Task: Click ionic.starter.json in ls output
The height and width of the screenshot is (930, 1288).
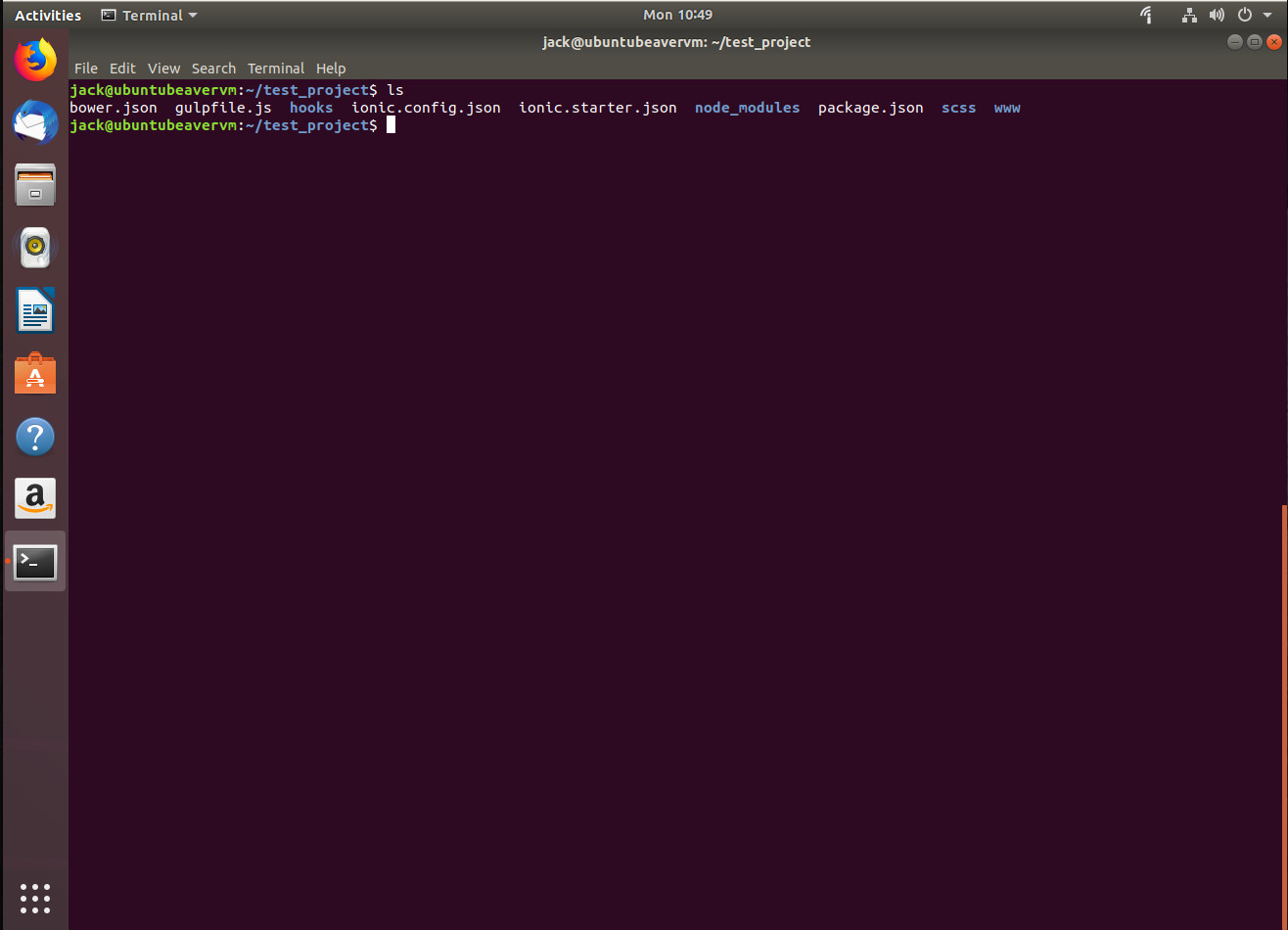Action: (x=598, y=108)
